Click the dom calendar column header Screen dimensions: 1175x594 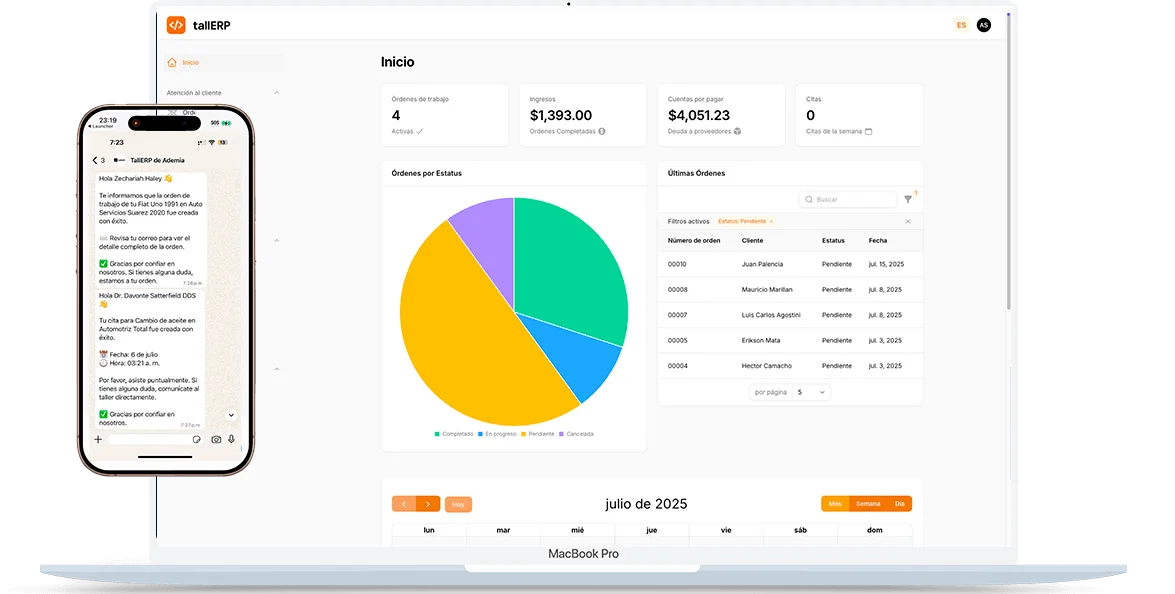coord(875,530)
